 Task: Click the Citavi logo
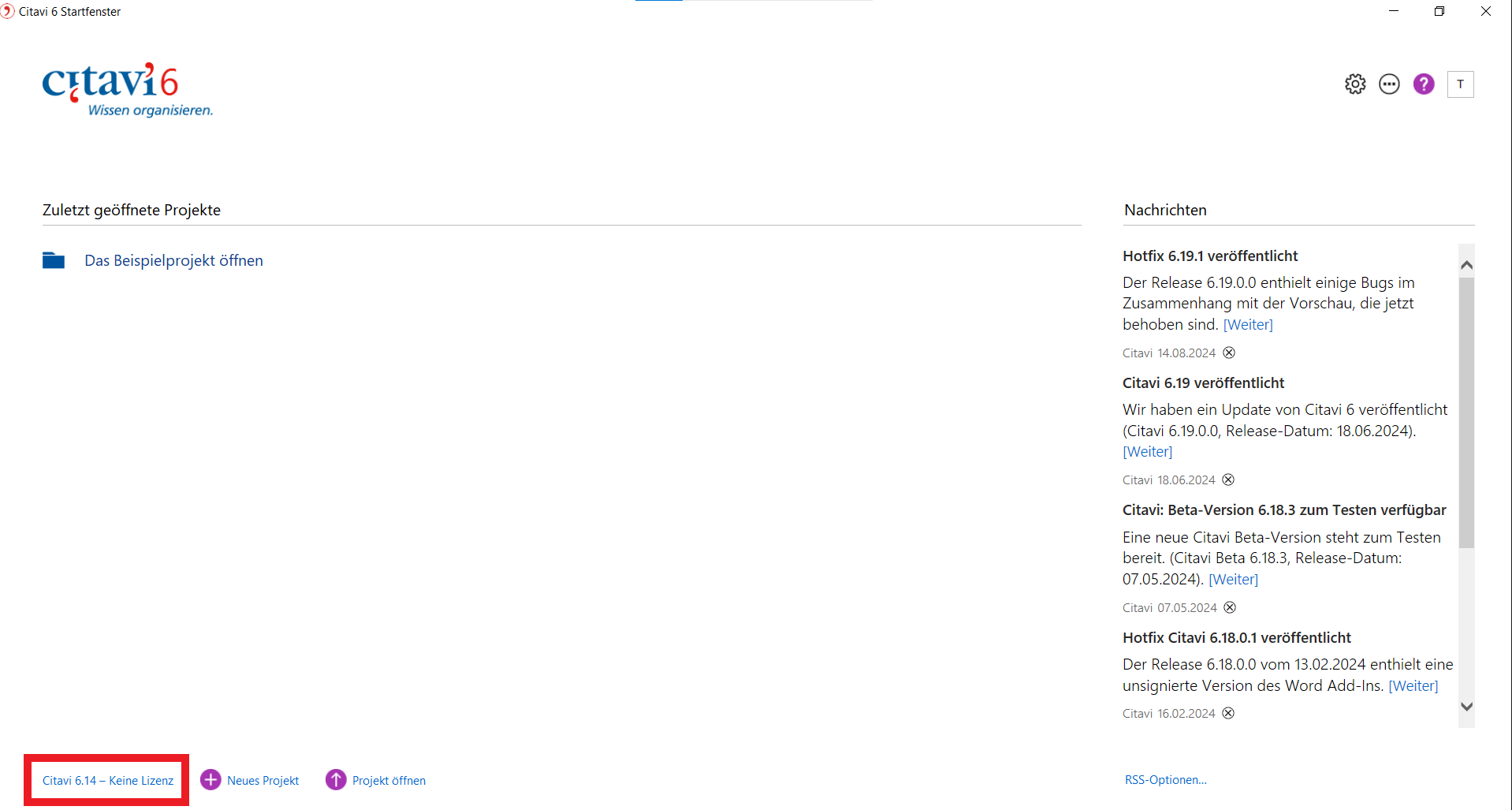127,89
